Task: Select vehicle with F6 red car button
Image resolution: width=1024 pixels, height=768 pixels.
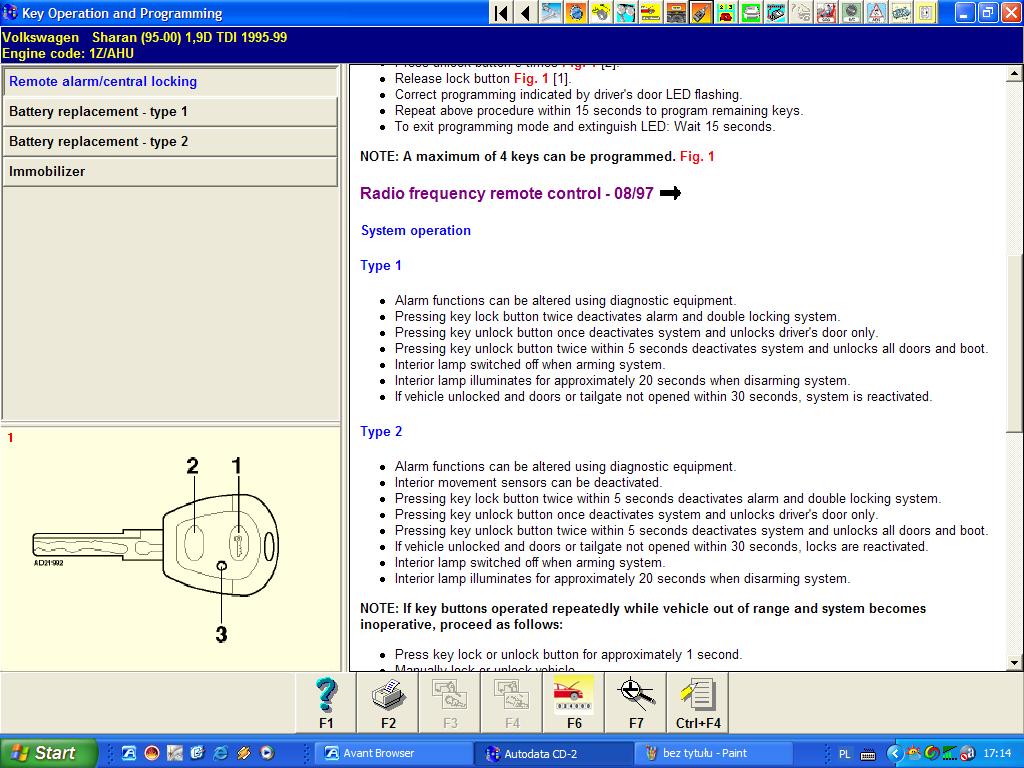Action: (574, 702)
